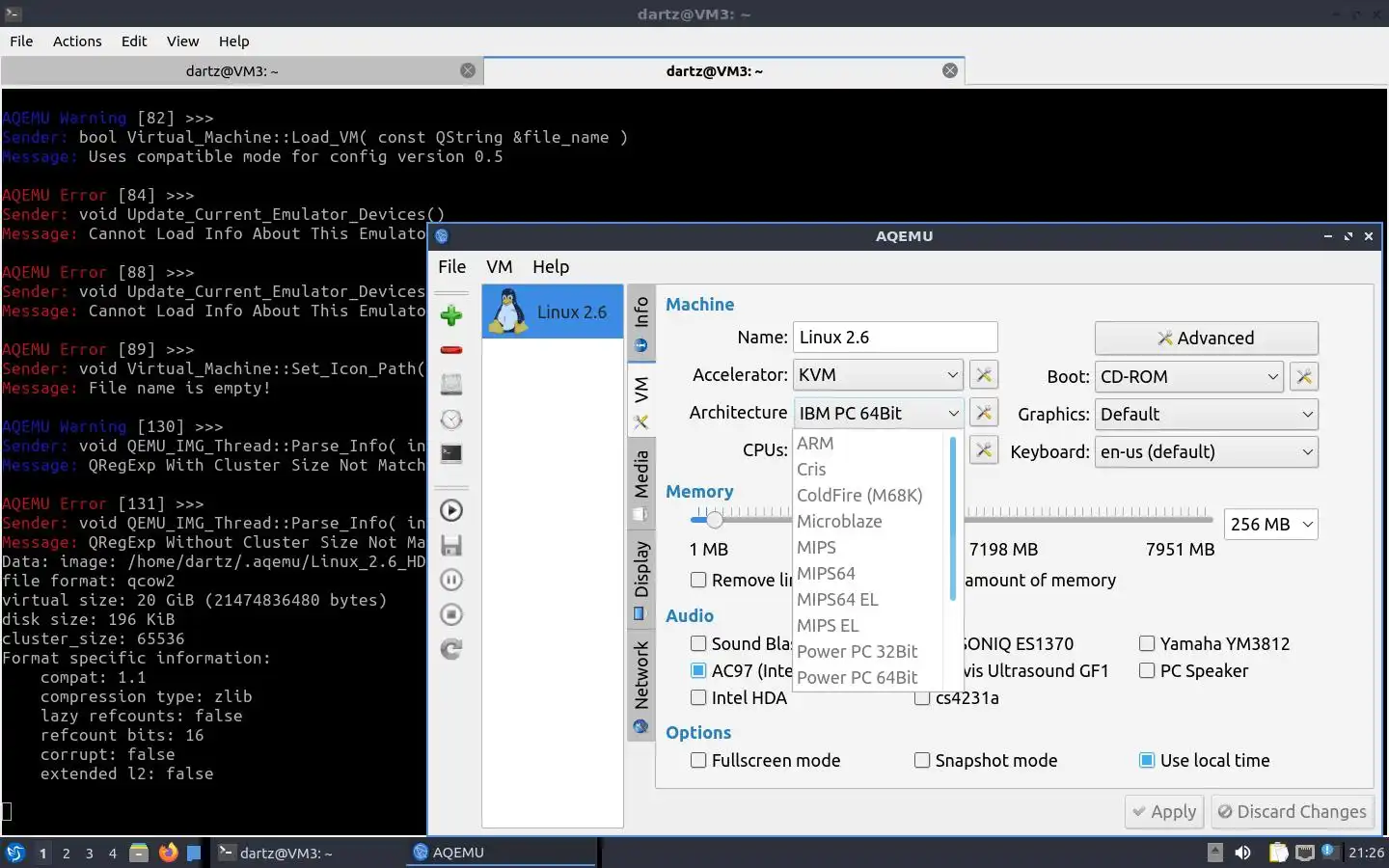
Task: Click the wrench icon next to CPUs
Action: coord(983,450)
